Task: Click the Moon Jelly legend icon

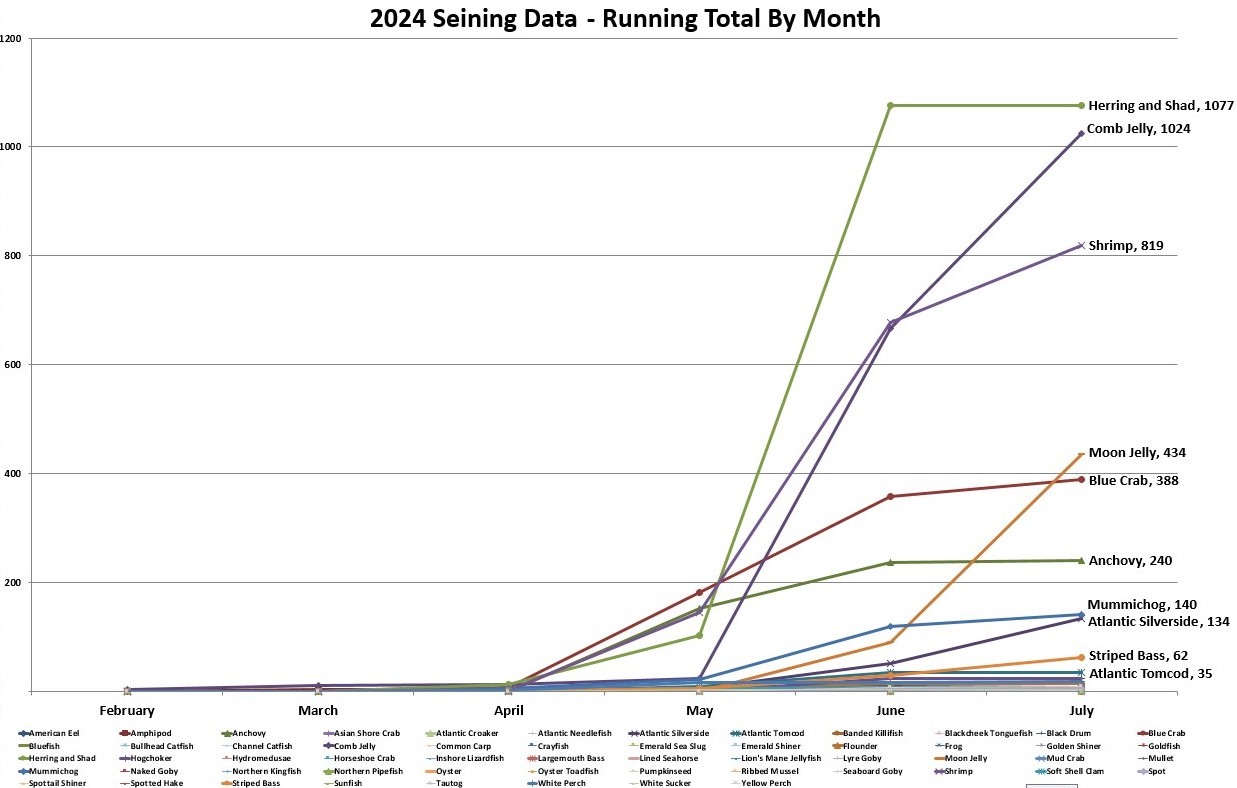Action: [x=939, y=759]
